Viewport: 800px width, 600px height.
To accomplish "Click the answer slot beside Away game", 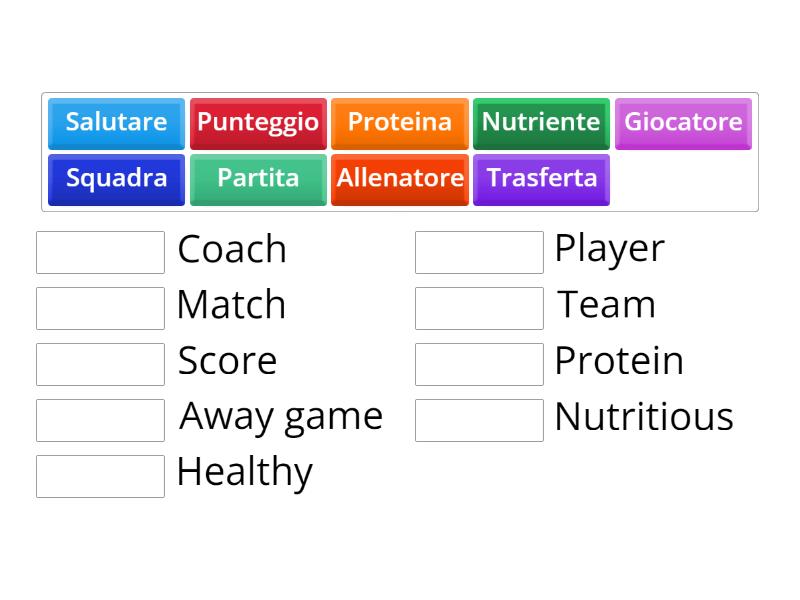I will click(99, 419).
